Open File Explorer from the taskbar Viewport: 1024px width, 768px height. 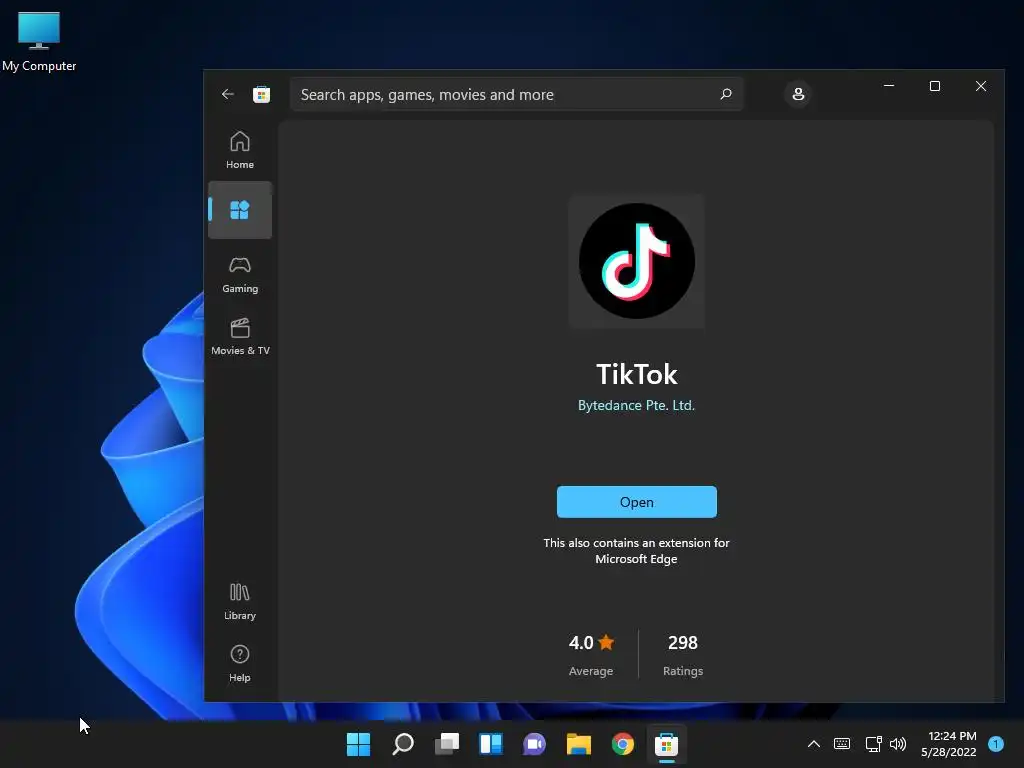point(579,744)
